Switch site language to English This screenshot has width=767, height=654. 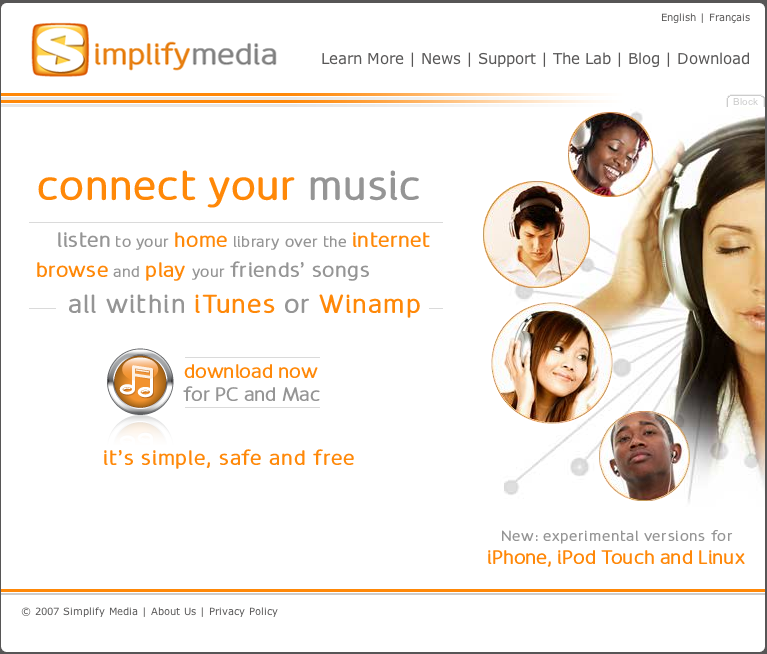point(678,18)
